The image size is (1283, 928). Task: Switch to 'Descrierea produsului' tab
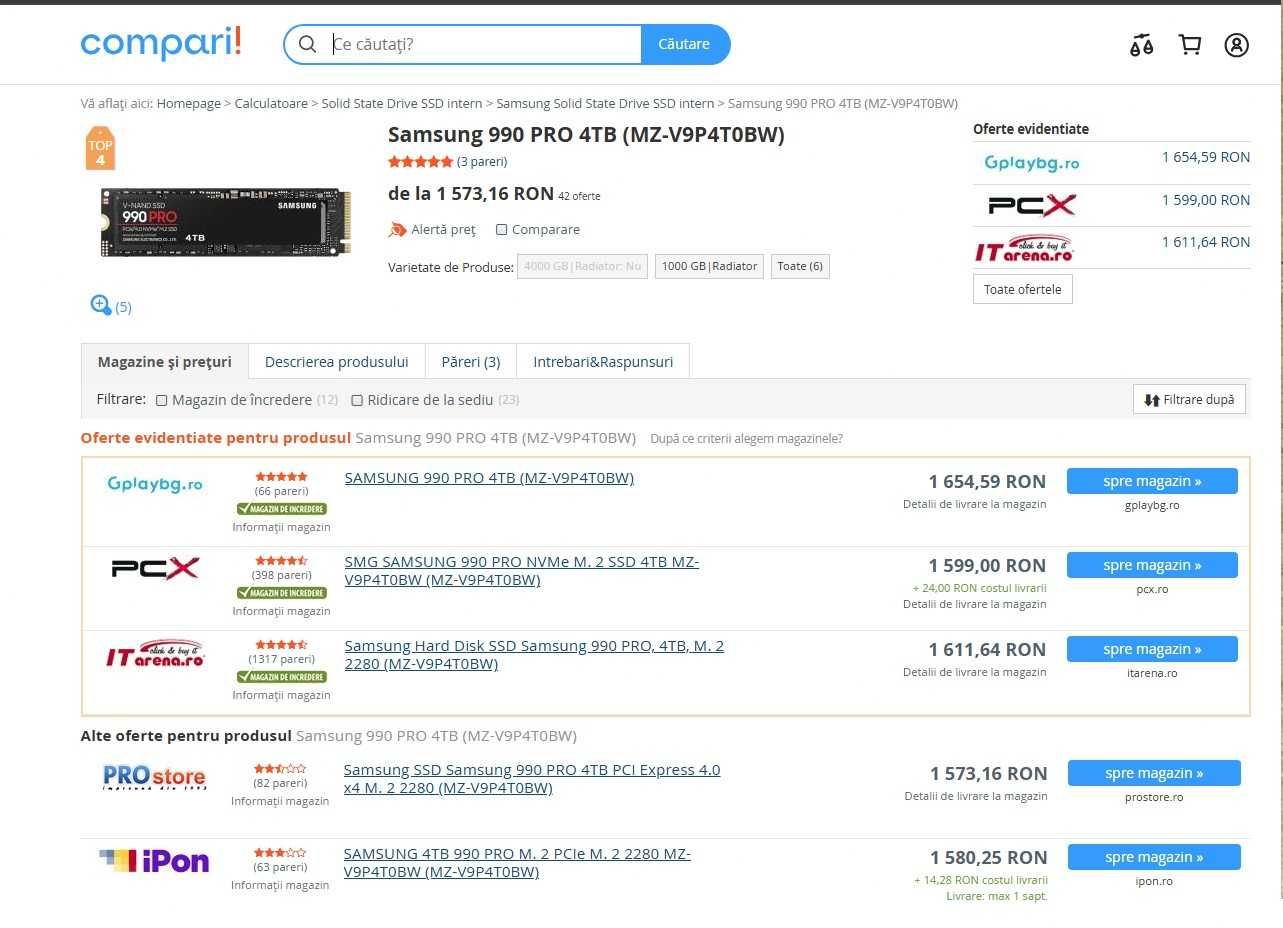coord(337,362)
